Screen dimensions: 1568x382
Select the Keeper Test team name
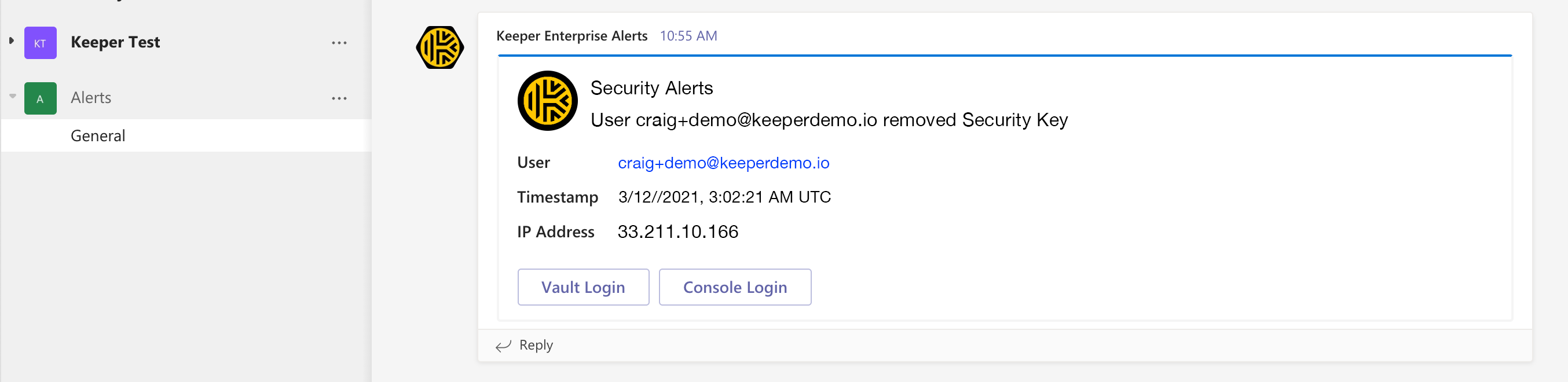click(115, 42)
